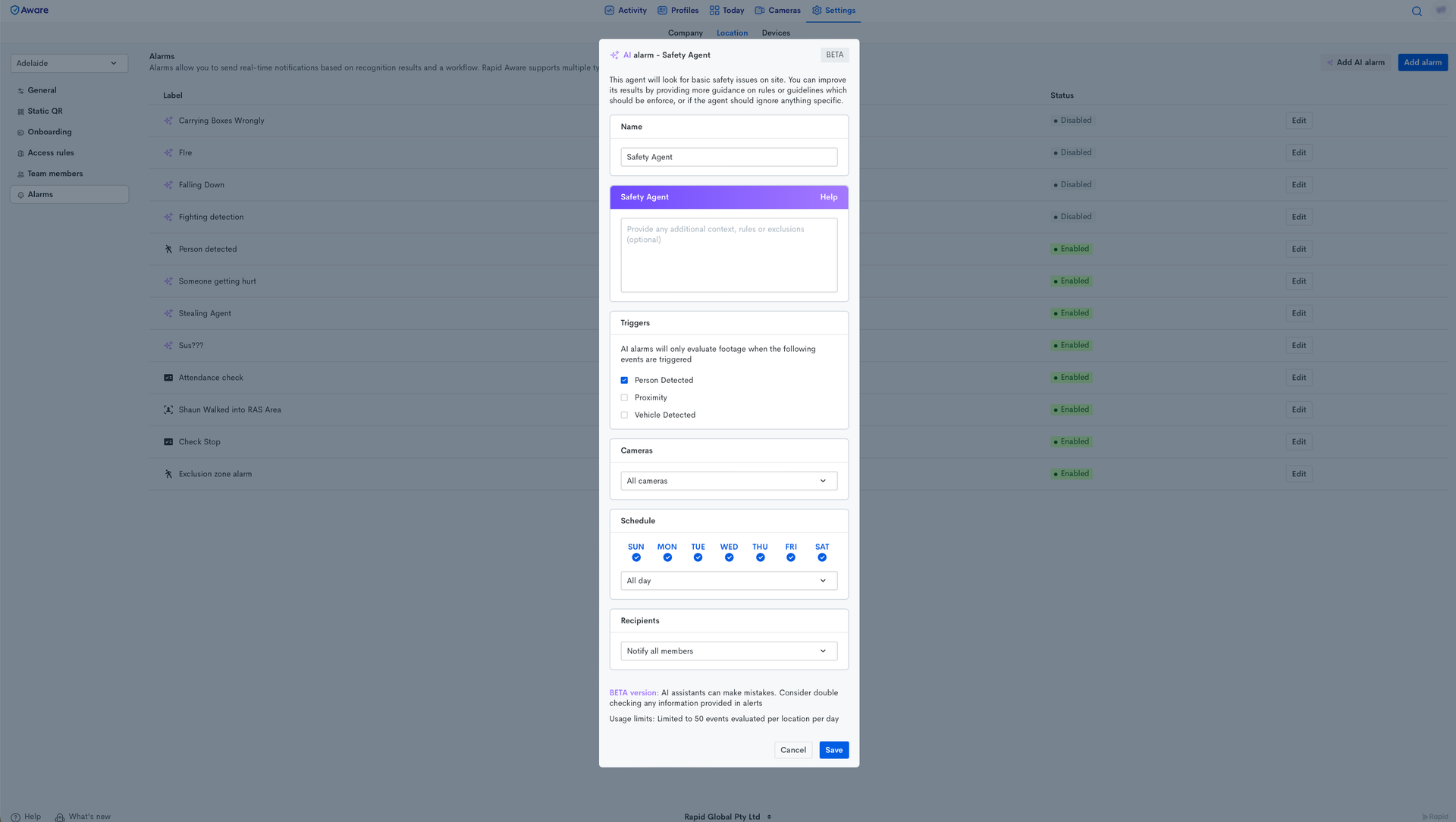This screenshot has height=822, width=1456.
Task: Click the search magnifier icon
Action: pos(1416,11)
